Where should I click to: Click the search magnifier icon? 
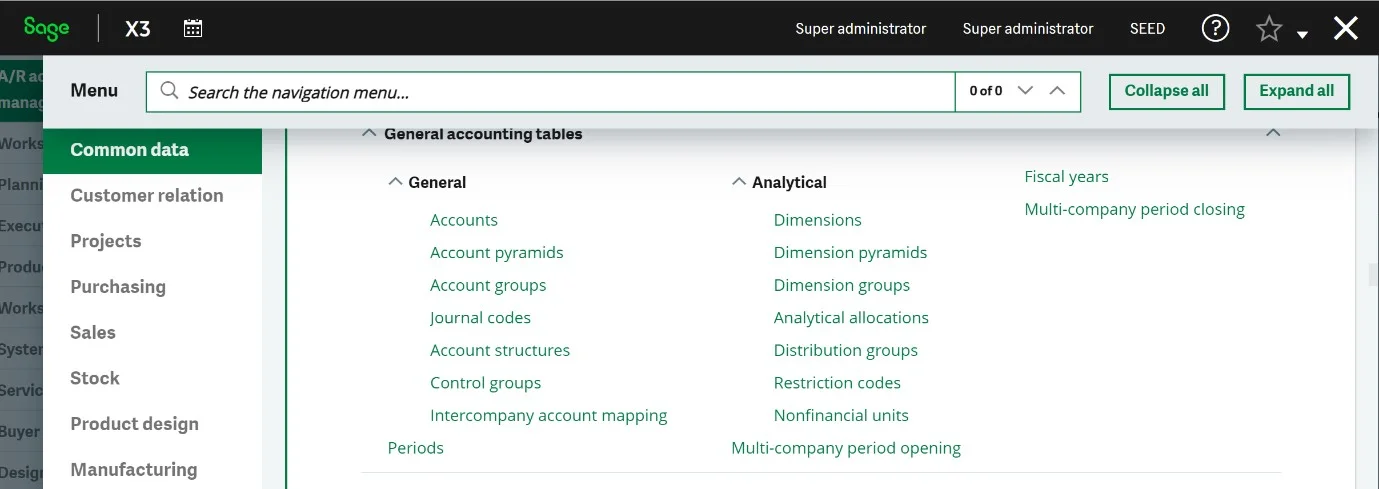[x=169, y=92]
